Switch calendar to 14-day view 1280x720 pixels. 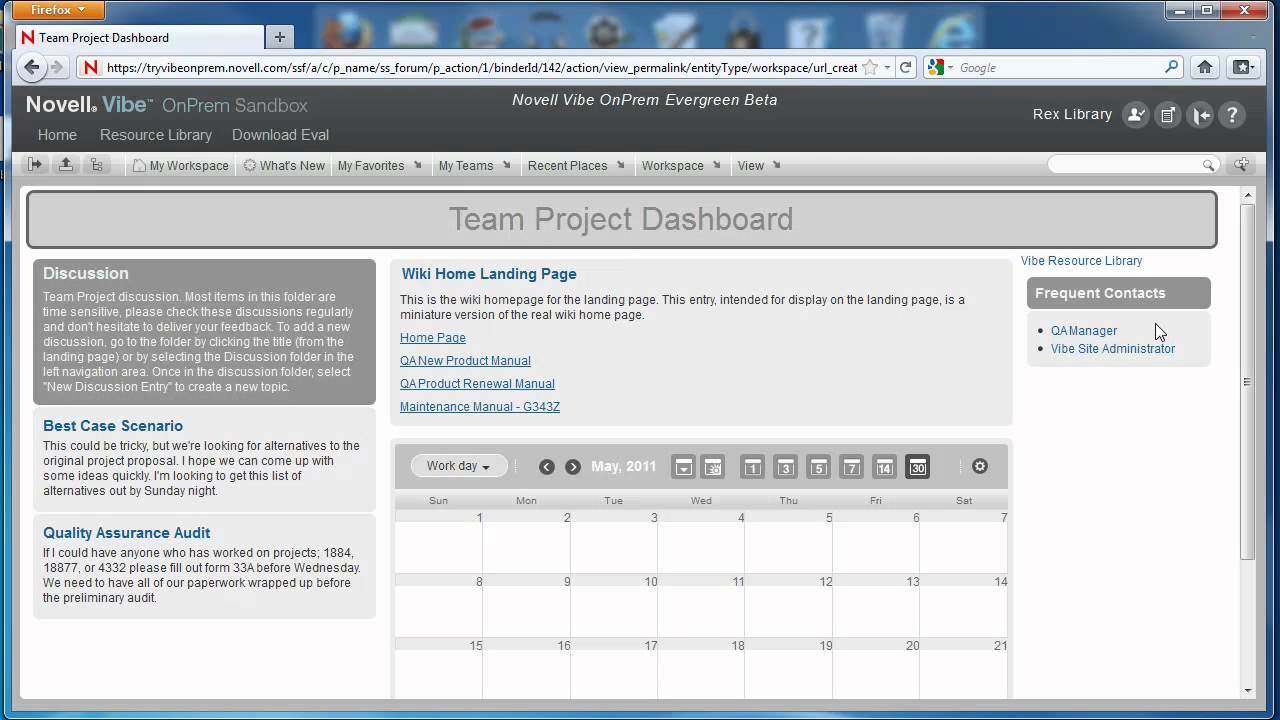click(884, 467)
